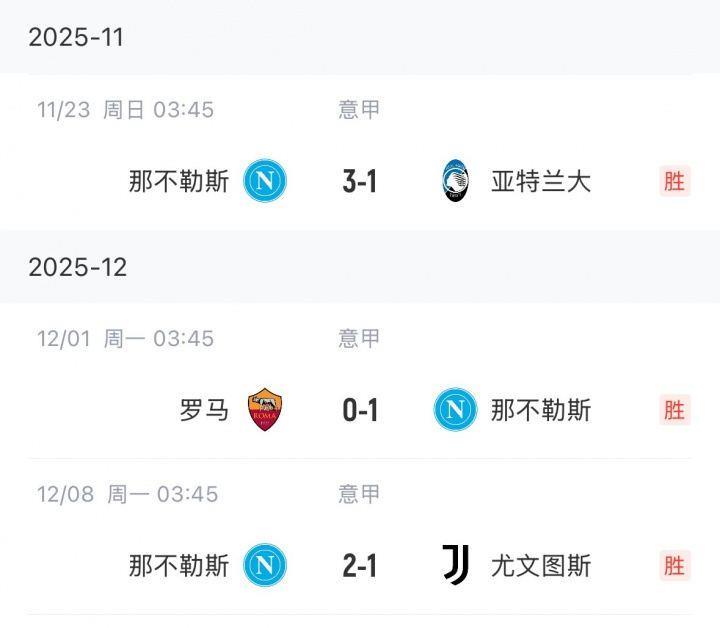Open the 2-1 match score
720x628 pixels.
pyautogui.click(x=359, y=566)
